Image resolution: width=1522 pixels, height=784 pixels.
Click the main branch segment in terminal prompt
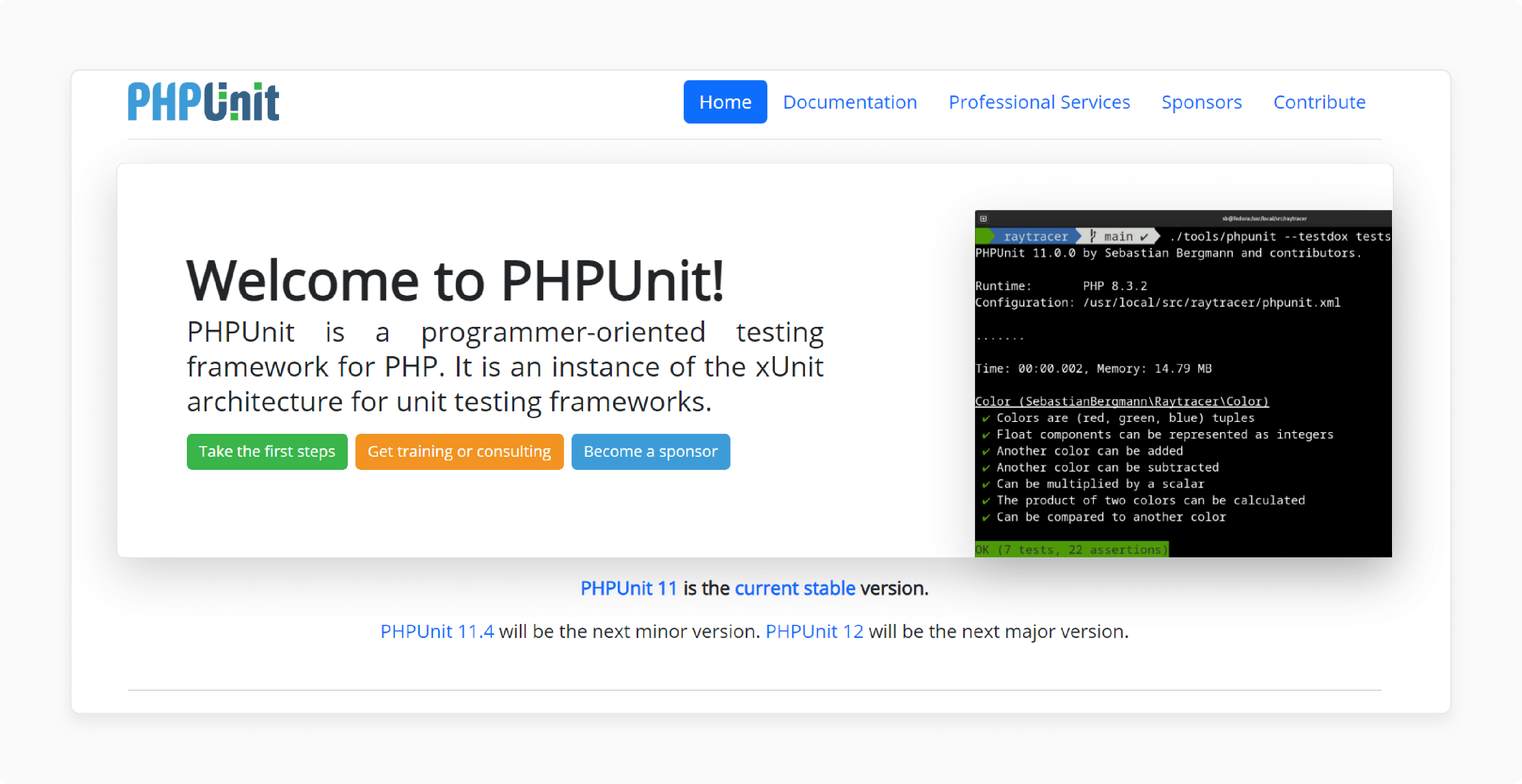point(1119,236)
